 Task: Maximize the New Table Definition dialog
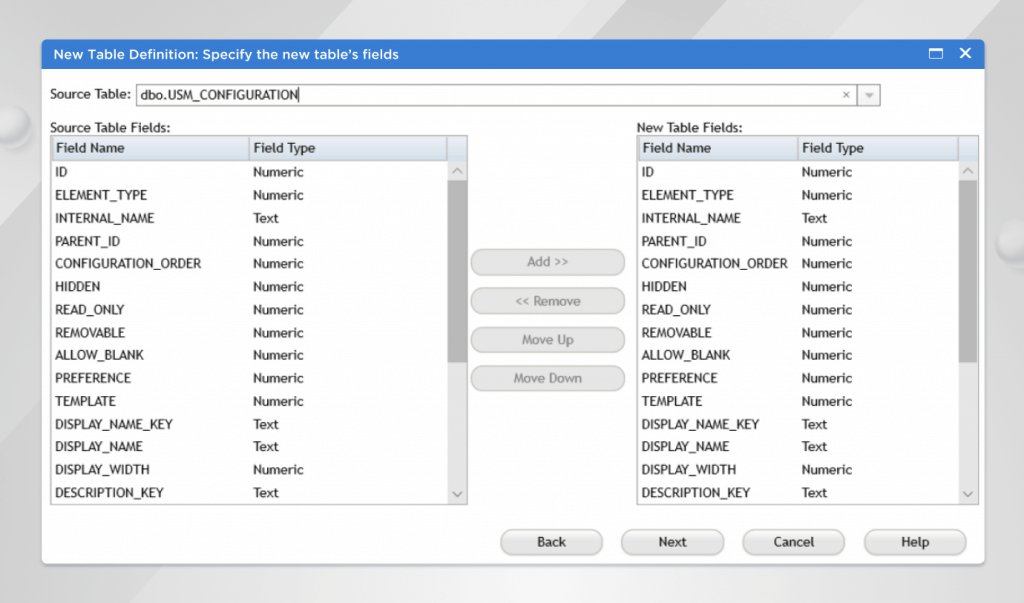936,54
